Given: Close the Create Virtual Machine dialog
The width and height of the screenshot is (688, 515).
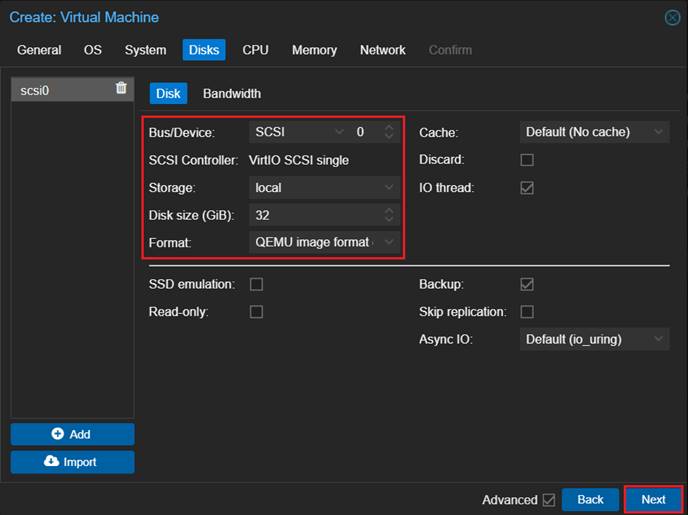Looking at the screenshot, I should click(x=672, y=17).
